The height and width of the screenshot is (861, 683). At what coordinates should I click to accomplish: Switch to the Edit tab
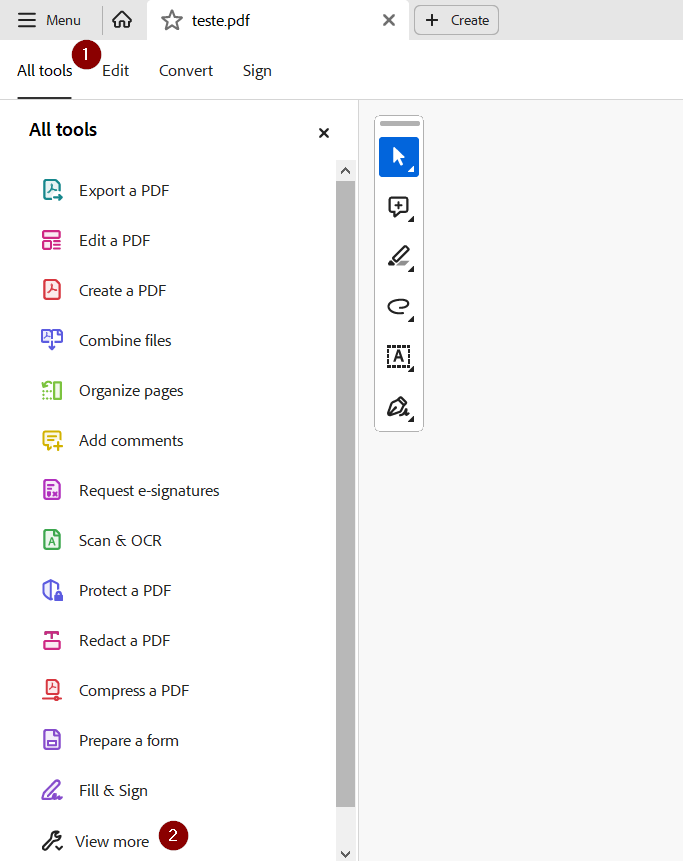pos(115,71)
